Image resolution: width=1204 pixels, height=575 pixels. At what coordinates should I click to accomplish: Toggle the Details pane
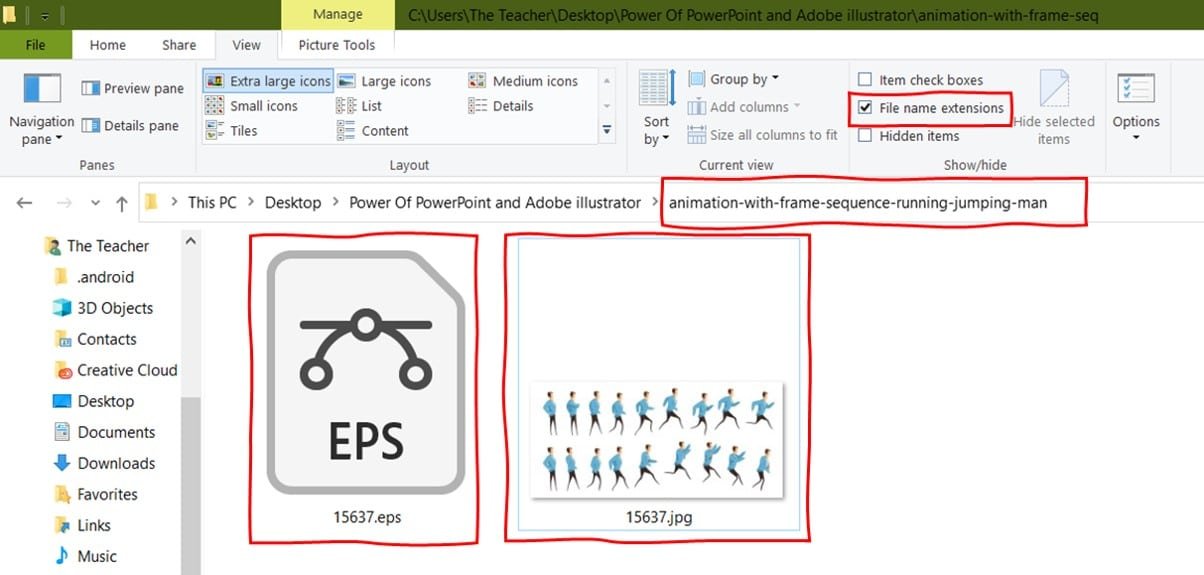(131, 125)
